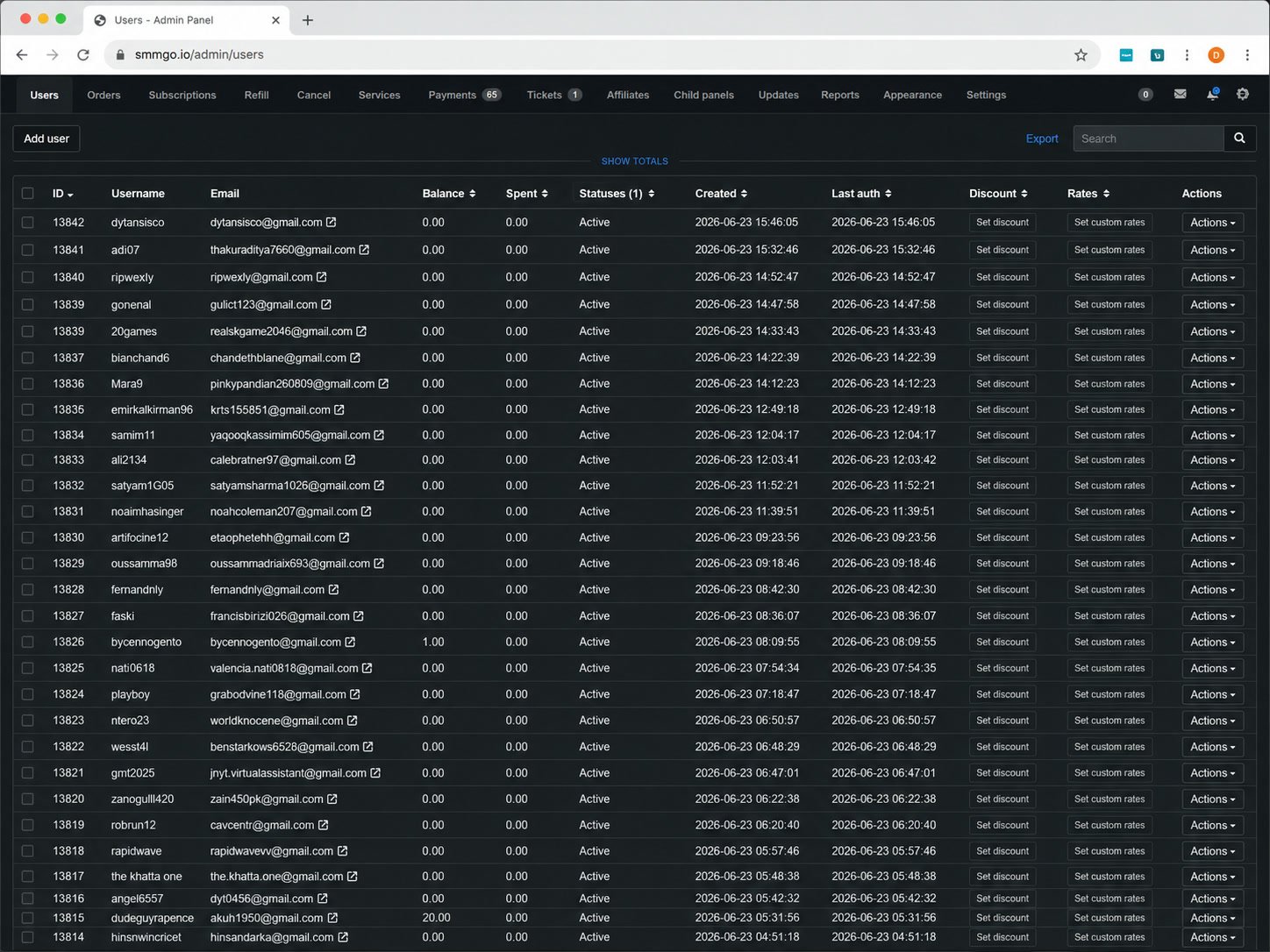Check the box for user dytansisco
The image size is (1270, 952).
(28, 223)
